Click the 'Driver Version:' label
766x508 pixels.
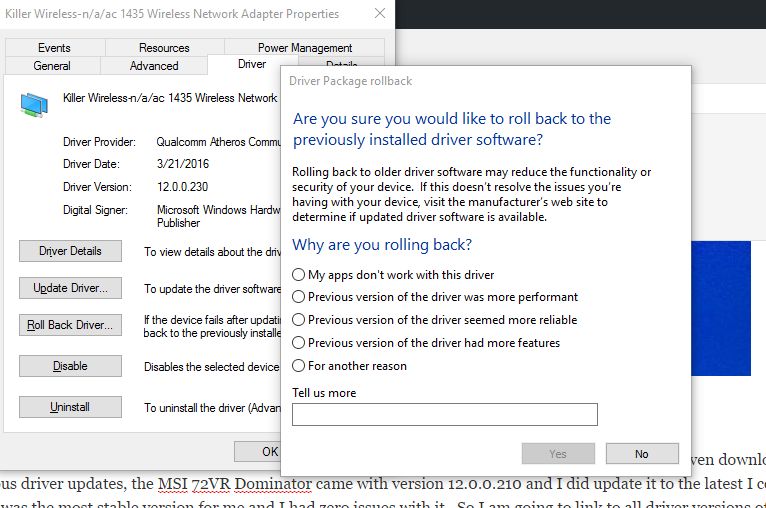(x=97, y=187)
